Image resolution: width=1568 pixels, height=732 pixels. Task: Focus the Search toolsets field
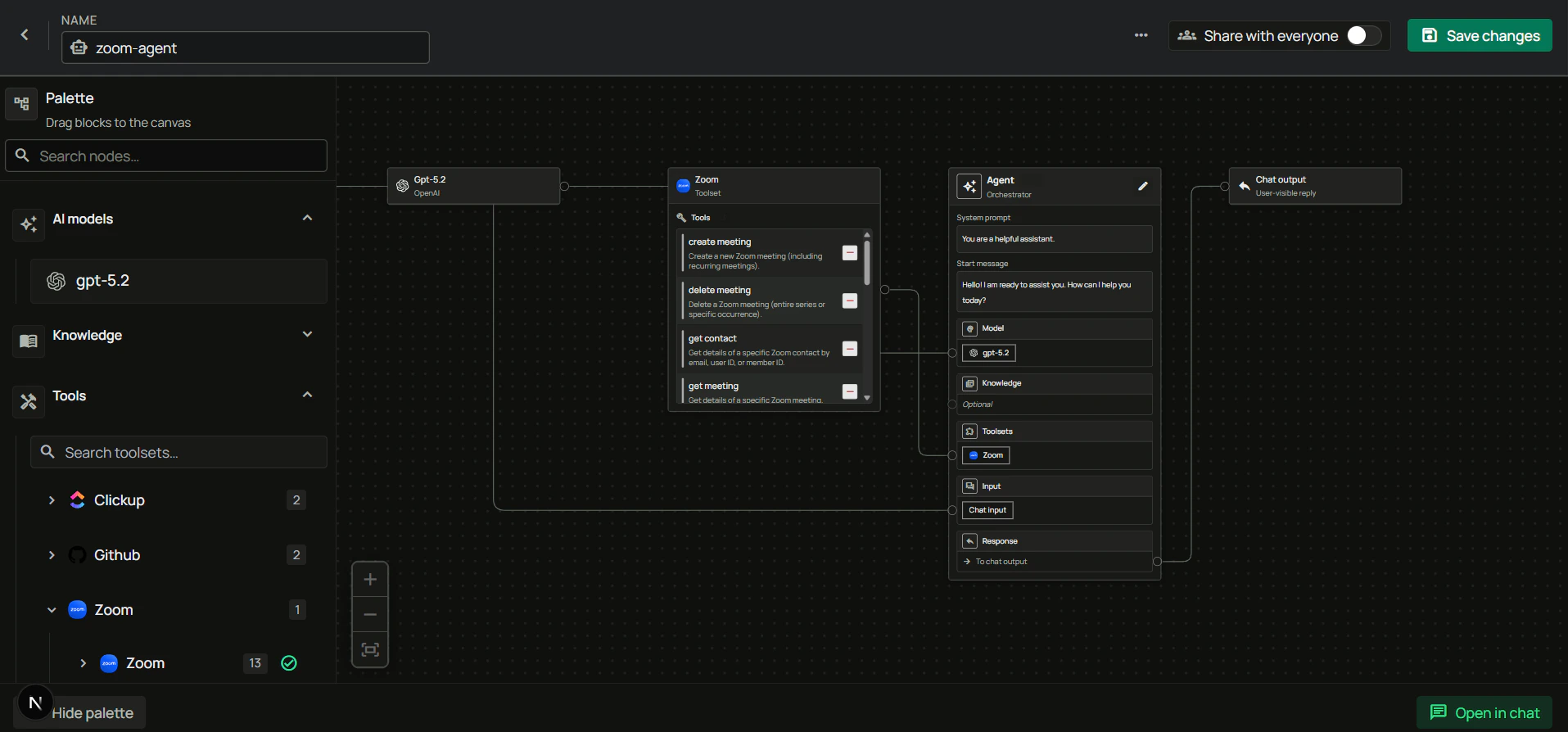[178, 452]
